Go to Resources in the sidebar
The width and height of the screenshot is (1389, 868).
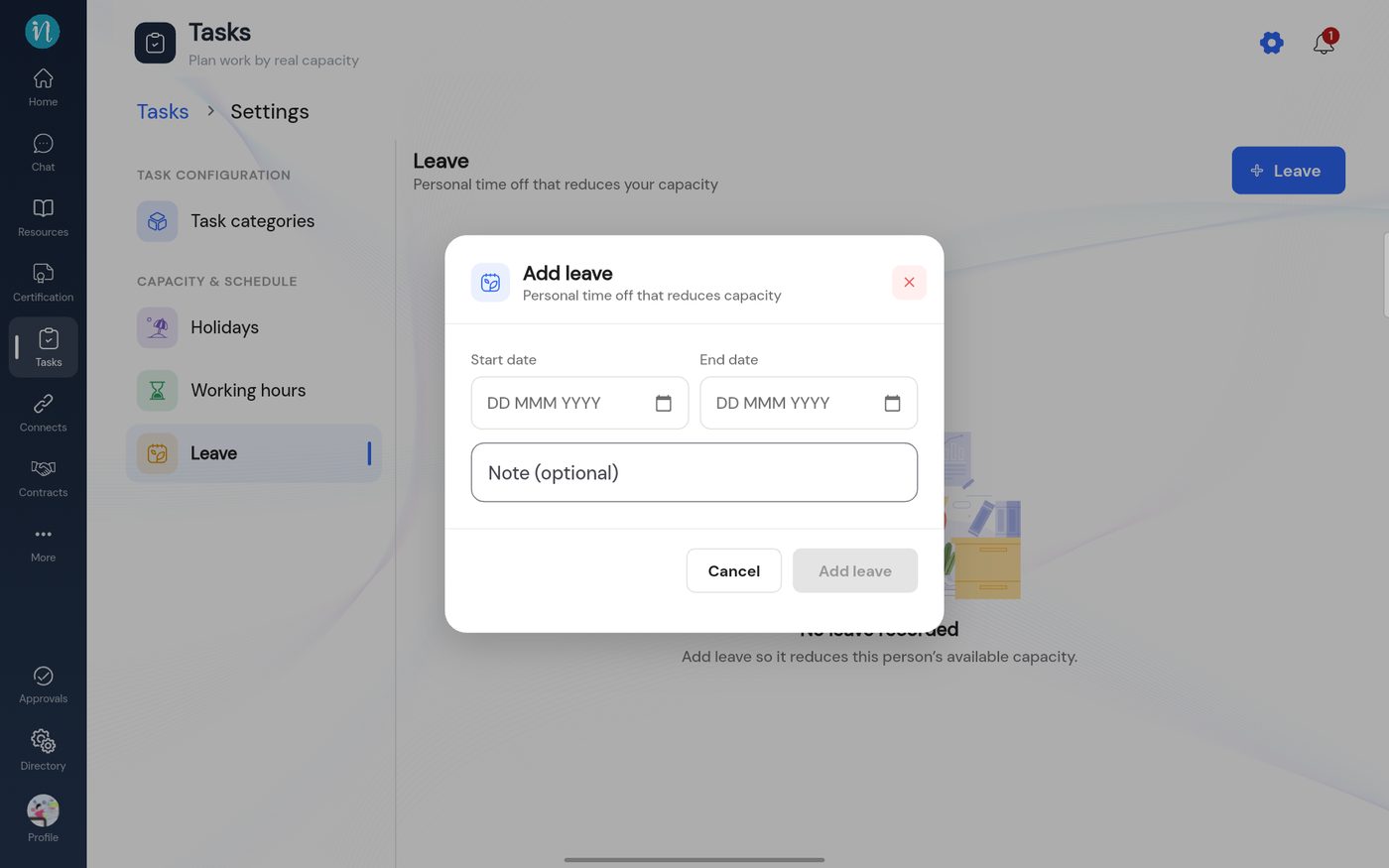(43, 218)
